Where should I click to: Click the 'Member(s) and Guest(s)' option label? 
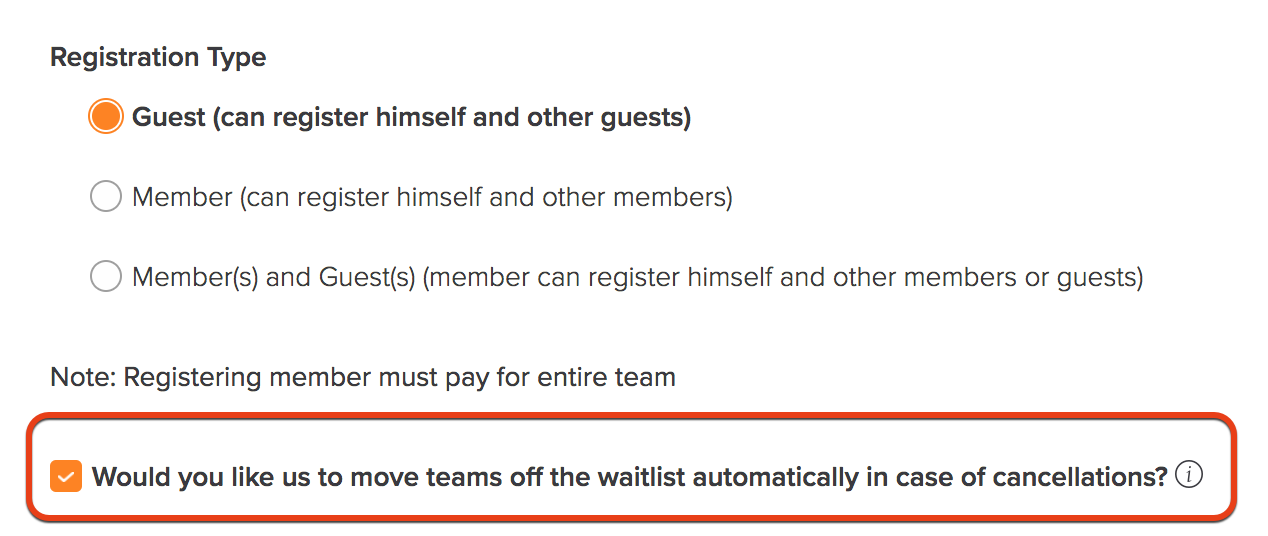click(637, 277)
